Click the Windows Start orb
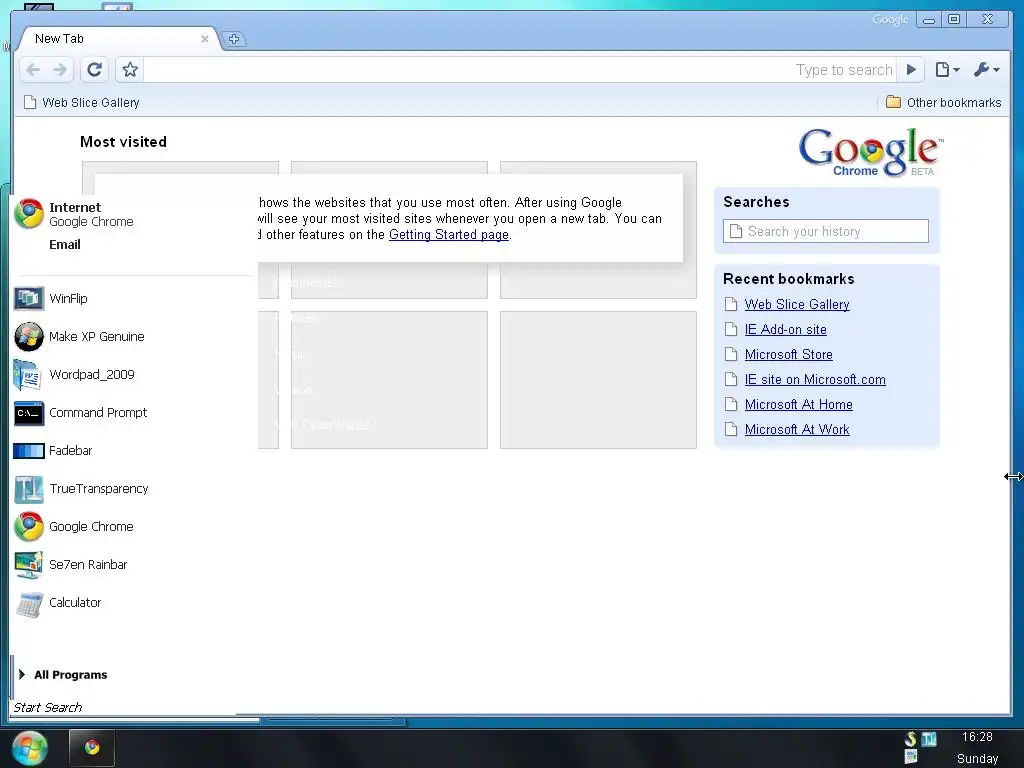Screen dimensions: 1024x768 [29, 748]
